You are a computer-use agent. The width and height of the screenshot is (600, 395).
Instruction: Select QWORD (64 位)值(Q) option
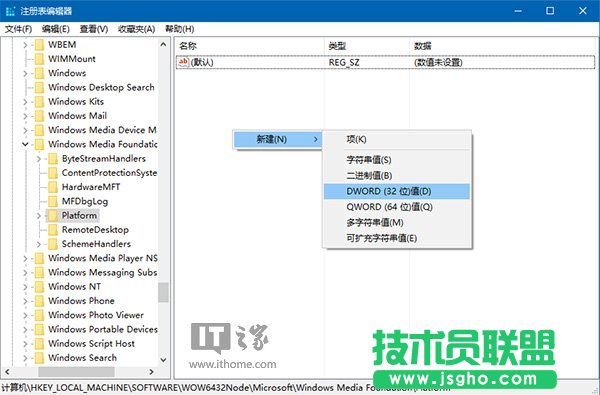click(397, 207)
